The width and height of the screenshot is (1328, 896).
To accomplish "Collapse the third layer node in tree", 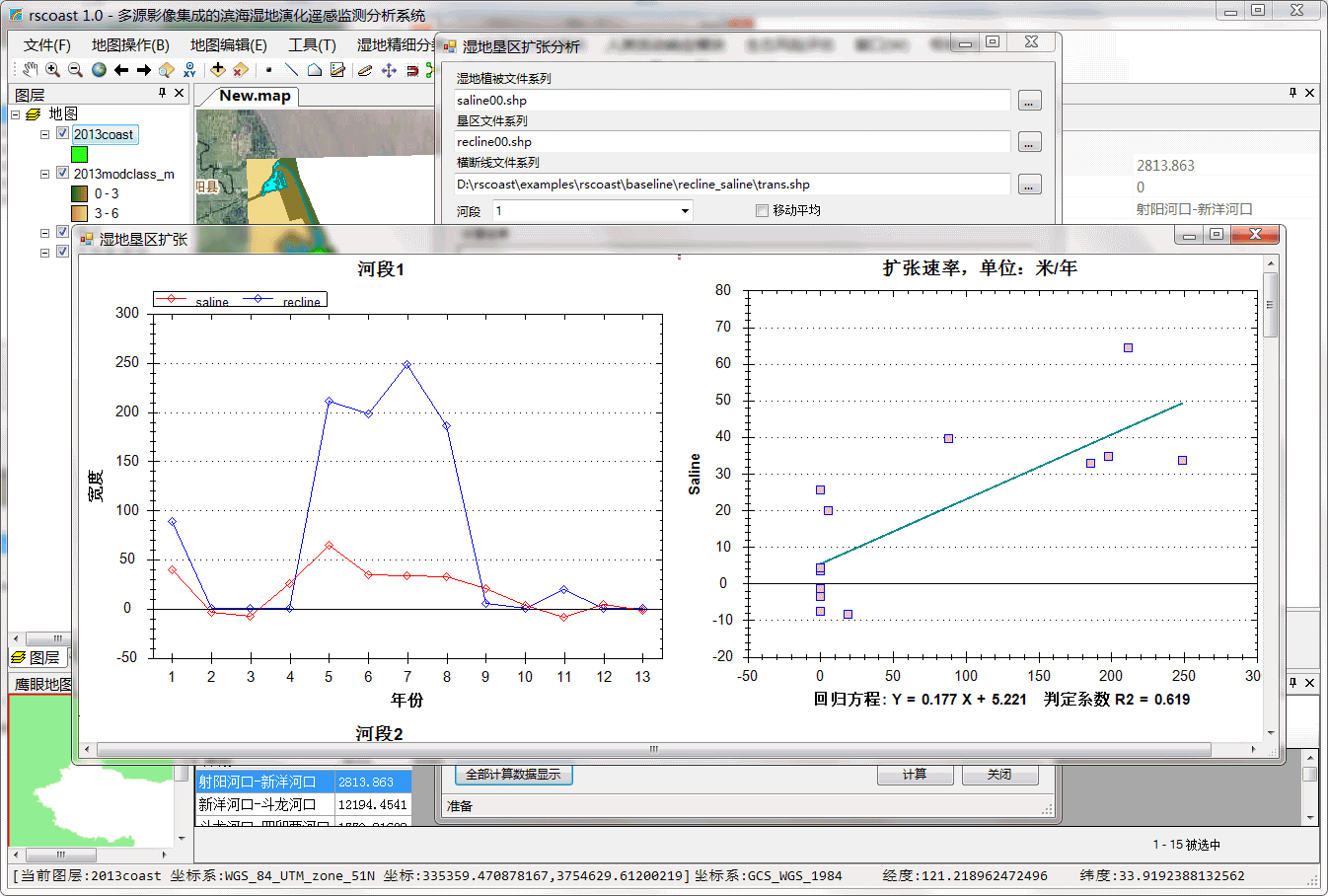I will click(44, 233).
